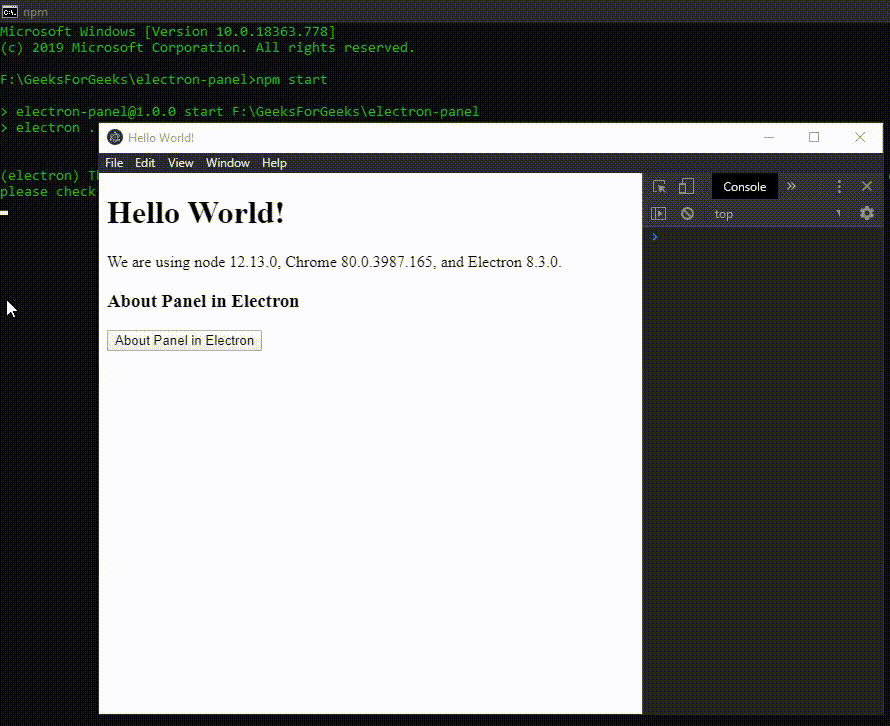The width and height of the screenshot is (890, 726).
Task: Click the cmd icon in npm window
Action: coord(10,11)
